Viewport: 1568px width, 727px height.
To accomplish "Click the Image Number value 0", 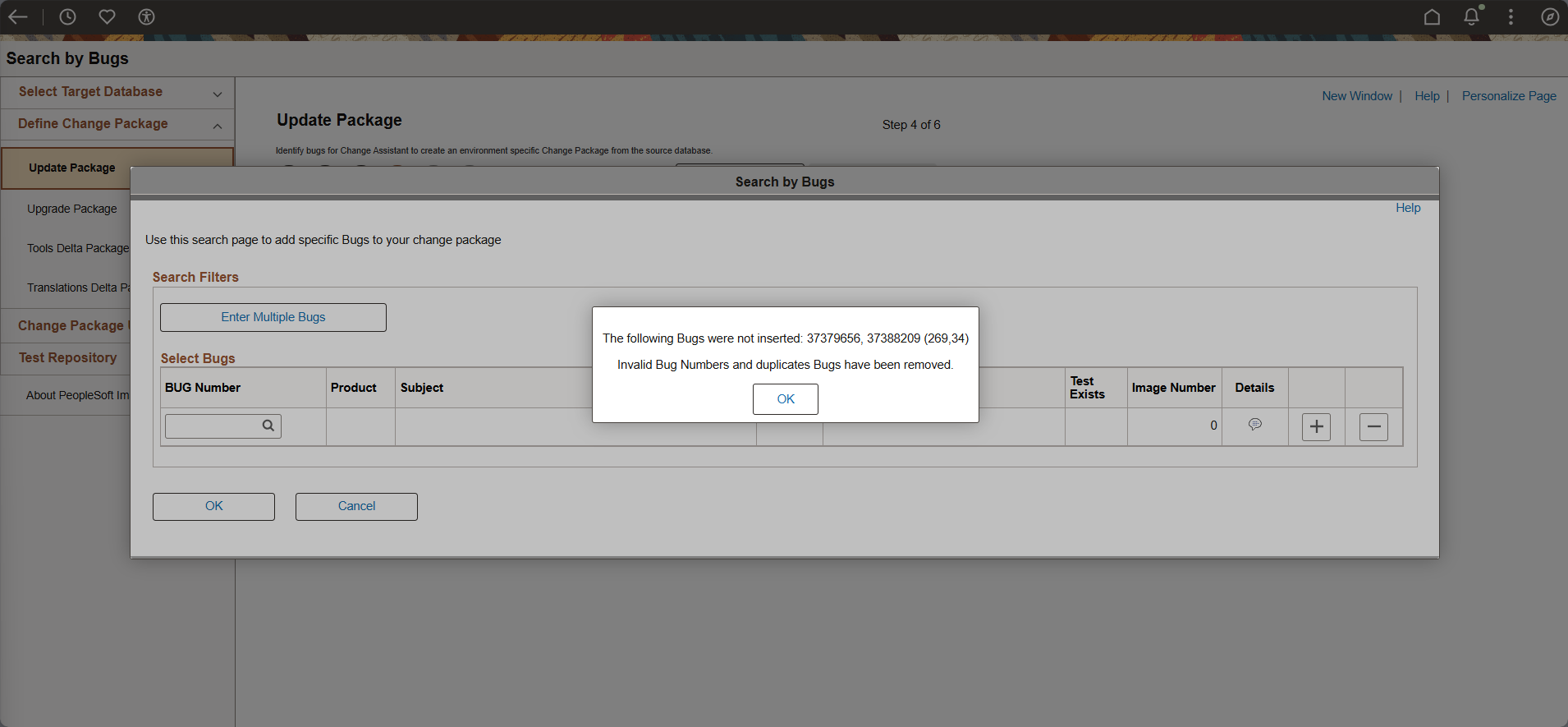I will tap(1213, 426).
